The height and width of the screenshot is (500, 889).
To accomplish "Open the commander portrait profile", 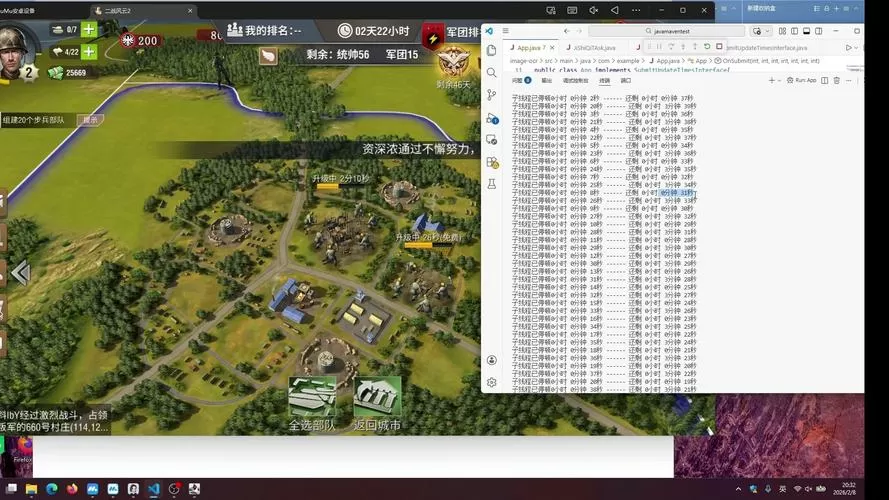I will pyautogui.click(x=14, y=53).
